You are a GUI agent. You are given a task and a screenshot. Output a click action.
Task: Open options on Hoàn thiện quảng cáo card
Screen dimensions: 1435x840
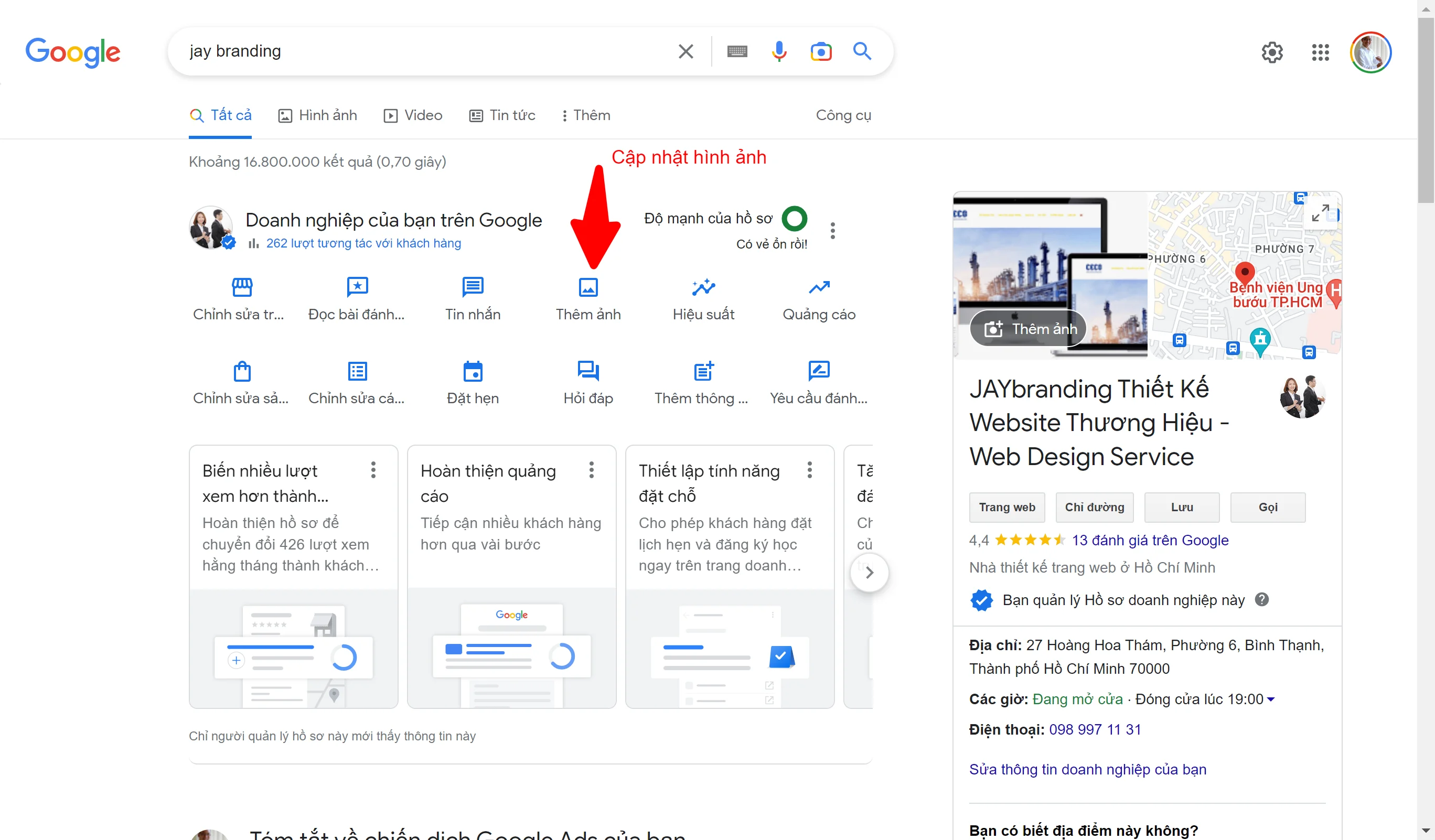click(x=591, y=470)
